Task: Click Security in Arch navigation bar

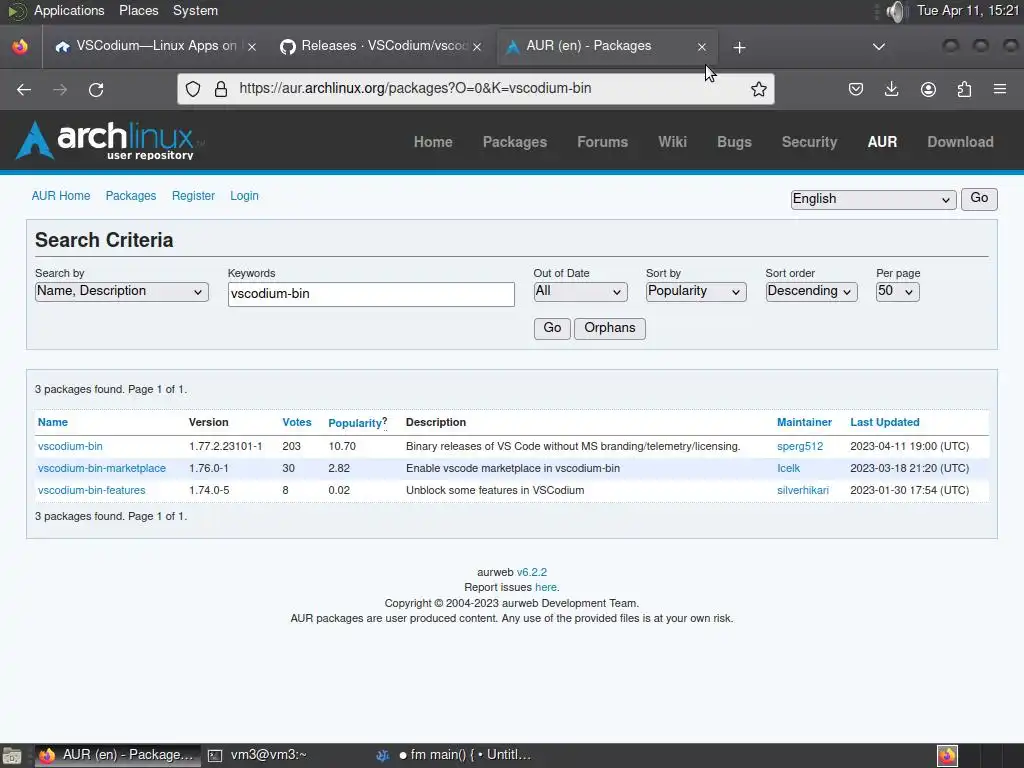Action: click(x=809, y=142)
